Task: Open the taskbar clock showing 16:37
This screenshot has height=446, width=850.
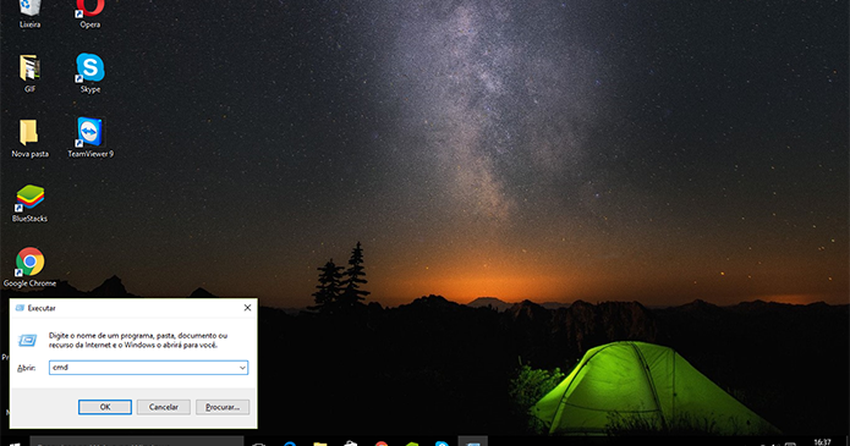Action: click(822, 442)
